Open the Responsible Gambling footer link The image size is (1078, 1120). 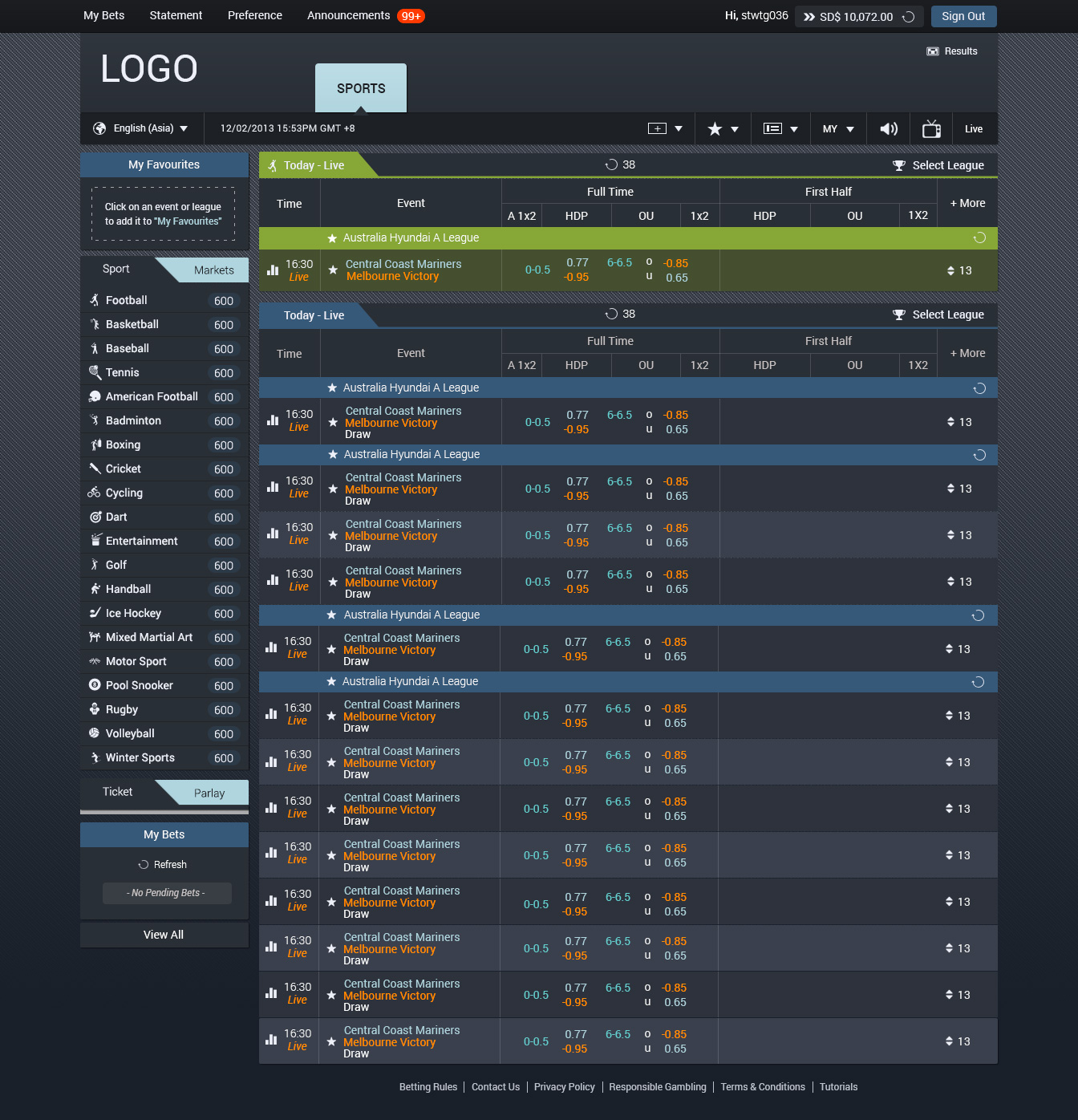coord(657,1087)
